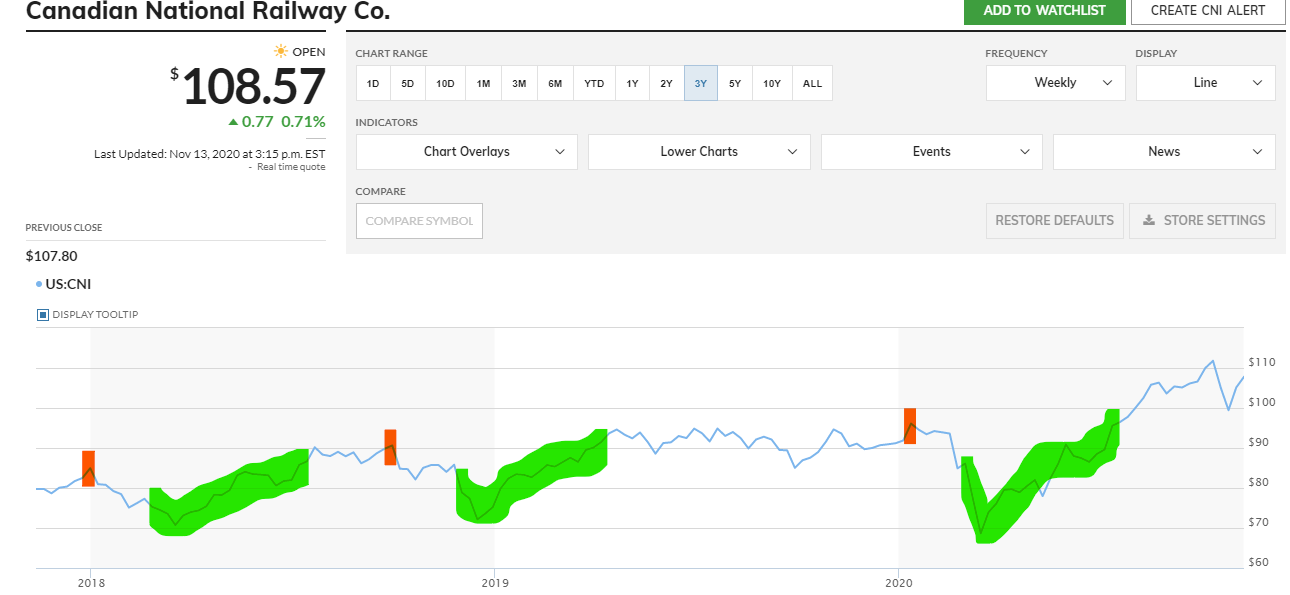Expand the Events dropdown
The width and height of the screenshot is (1290, 595).
pyautogui.click(x=931, y=151)
